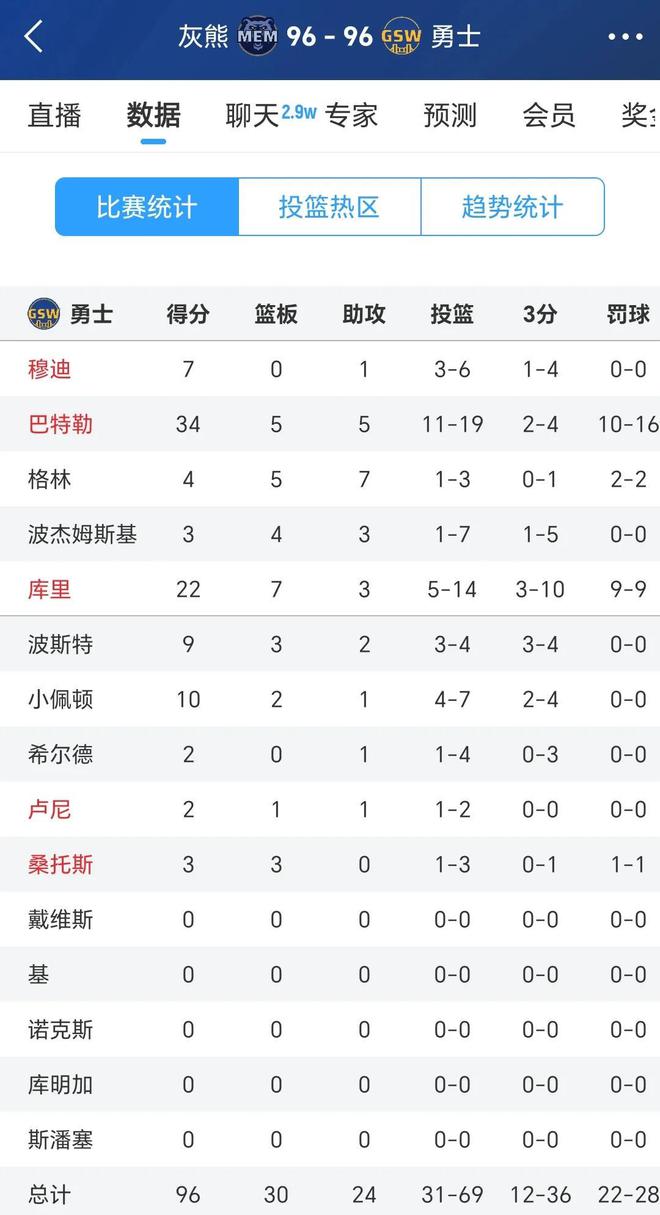This screenshot has height=1215, width=660.
Task: Open the 预测 tab
Action: click(x=450, y=115)
